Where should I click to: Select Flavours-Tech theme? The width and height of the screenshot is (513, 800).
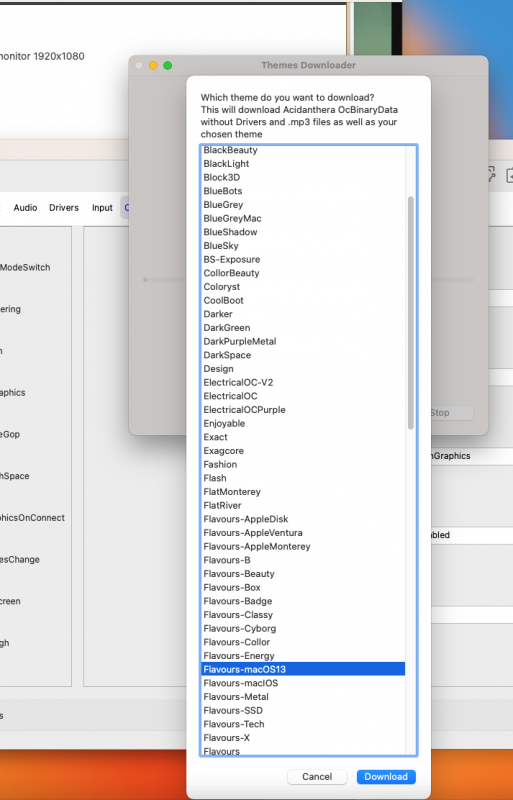[x=303, y=724]
